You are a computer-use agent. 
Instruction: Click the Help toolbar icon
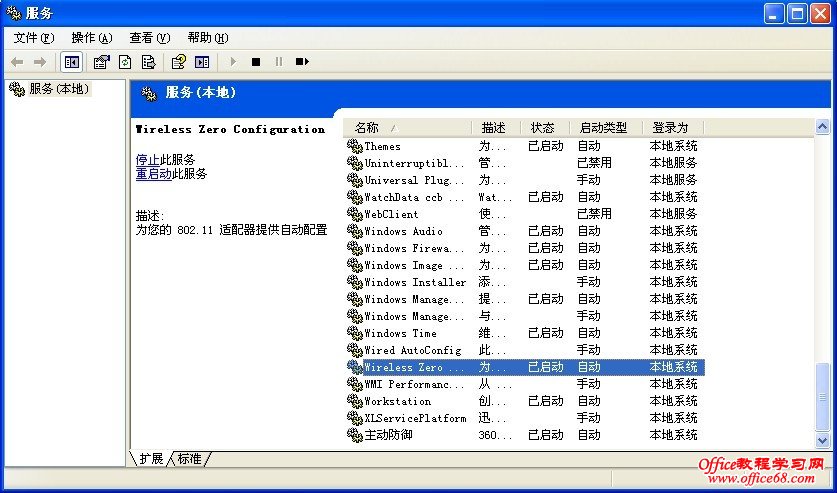pos(178,62)
